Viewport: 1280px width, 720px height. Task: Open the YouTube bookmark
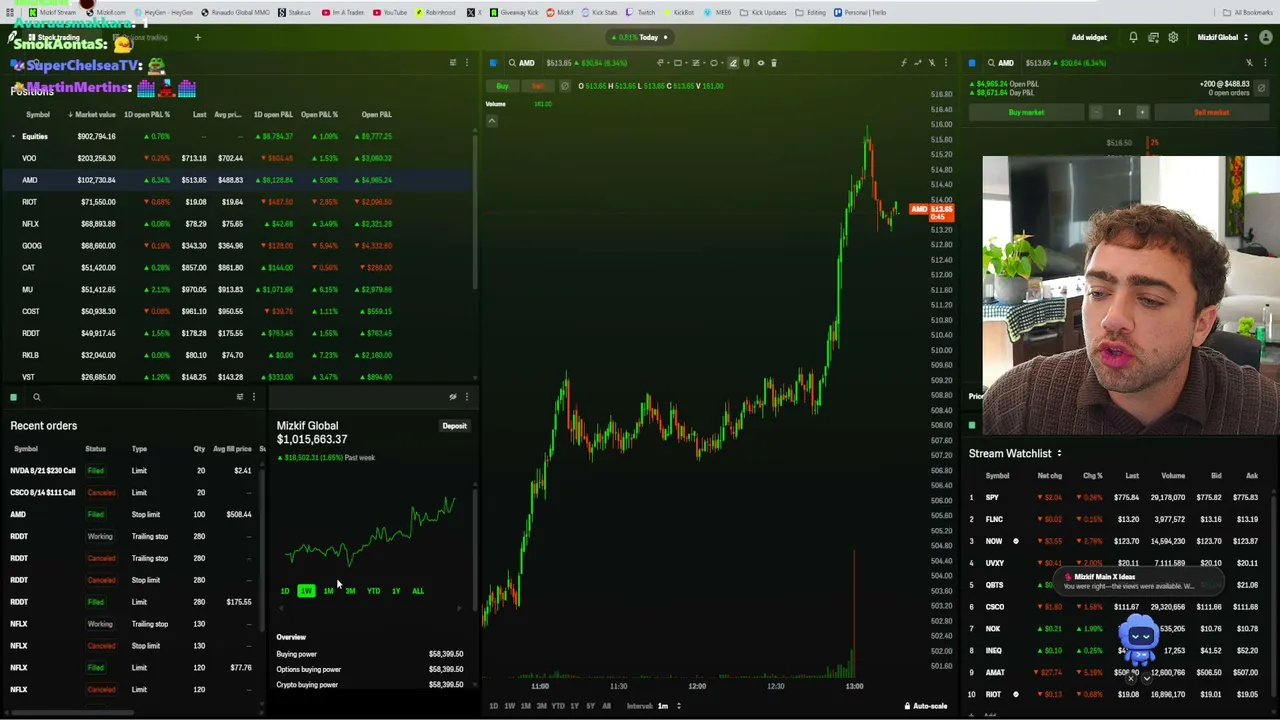tap(390, 12)
